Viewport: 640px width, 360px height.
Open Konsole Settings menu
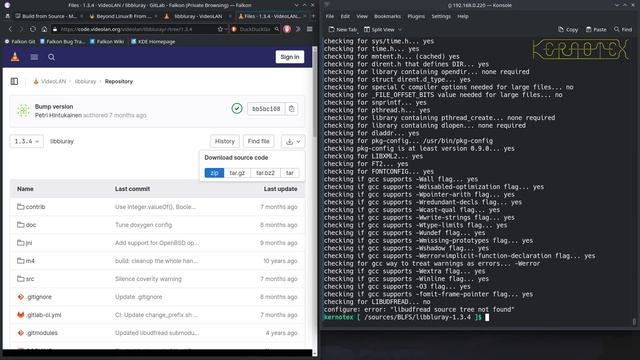pyautogui.click(x=441, y=16)
